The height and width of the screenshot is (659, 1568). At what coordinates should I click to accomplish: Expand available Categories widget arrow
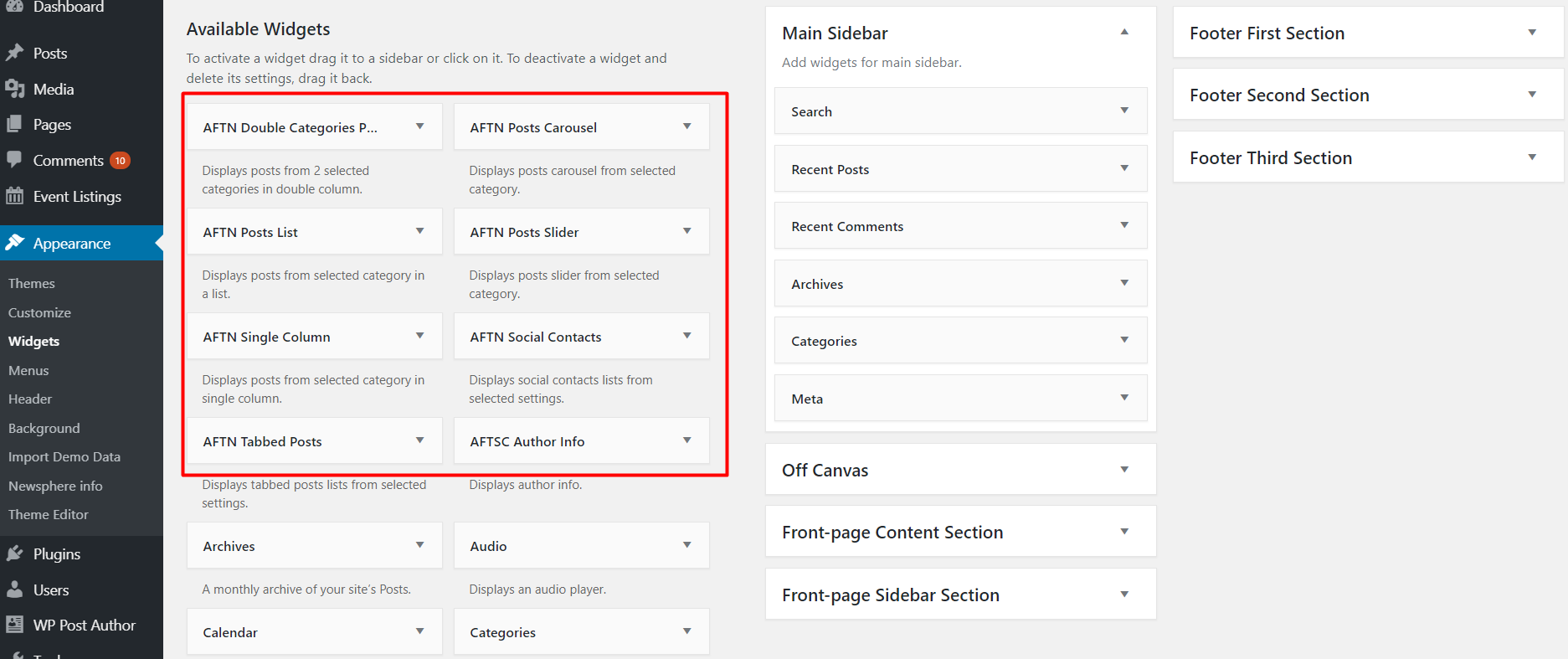[x=687, y=631]
